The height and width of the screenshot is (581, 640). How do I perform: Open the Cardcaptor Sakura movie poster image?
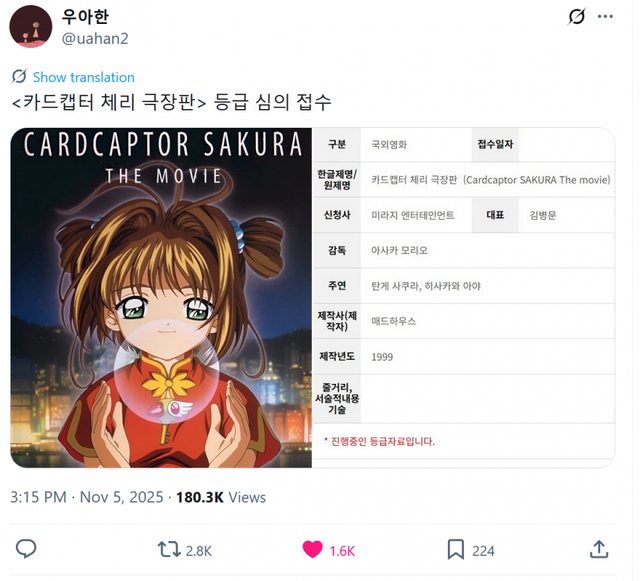[x=161, y=298]
